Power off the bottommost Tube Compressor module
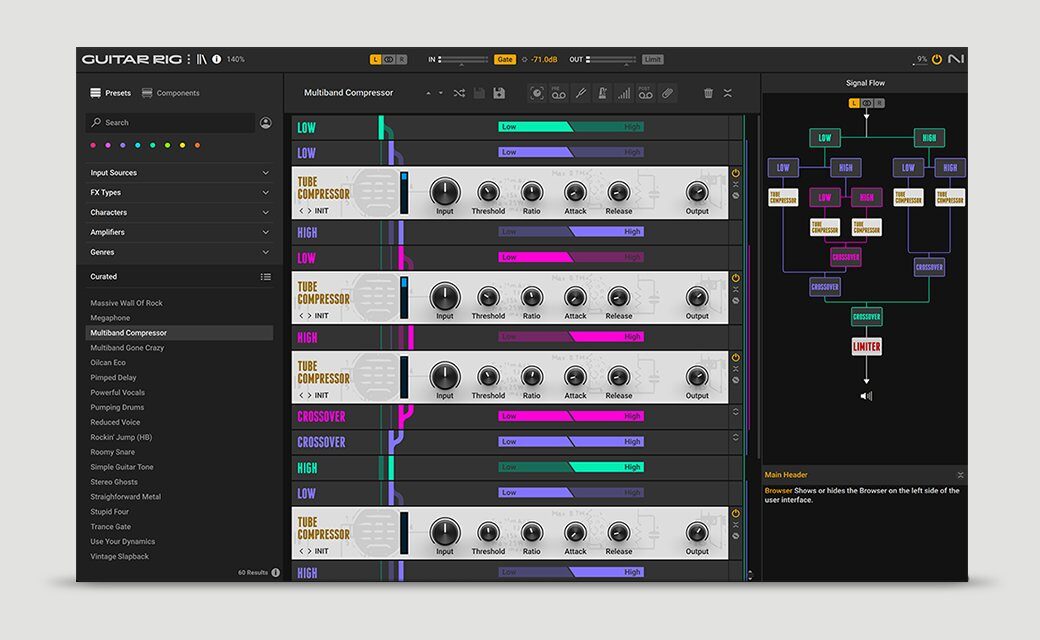The height and width of the screenshot is (640, 1040). click(736, 513)
